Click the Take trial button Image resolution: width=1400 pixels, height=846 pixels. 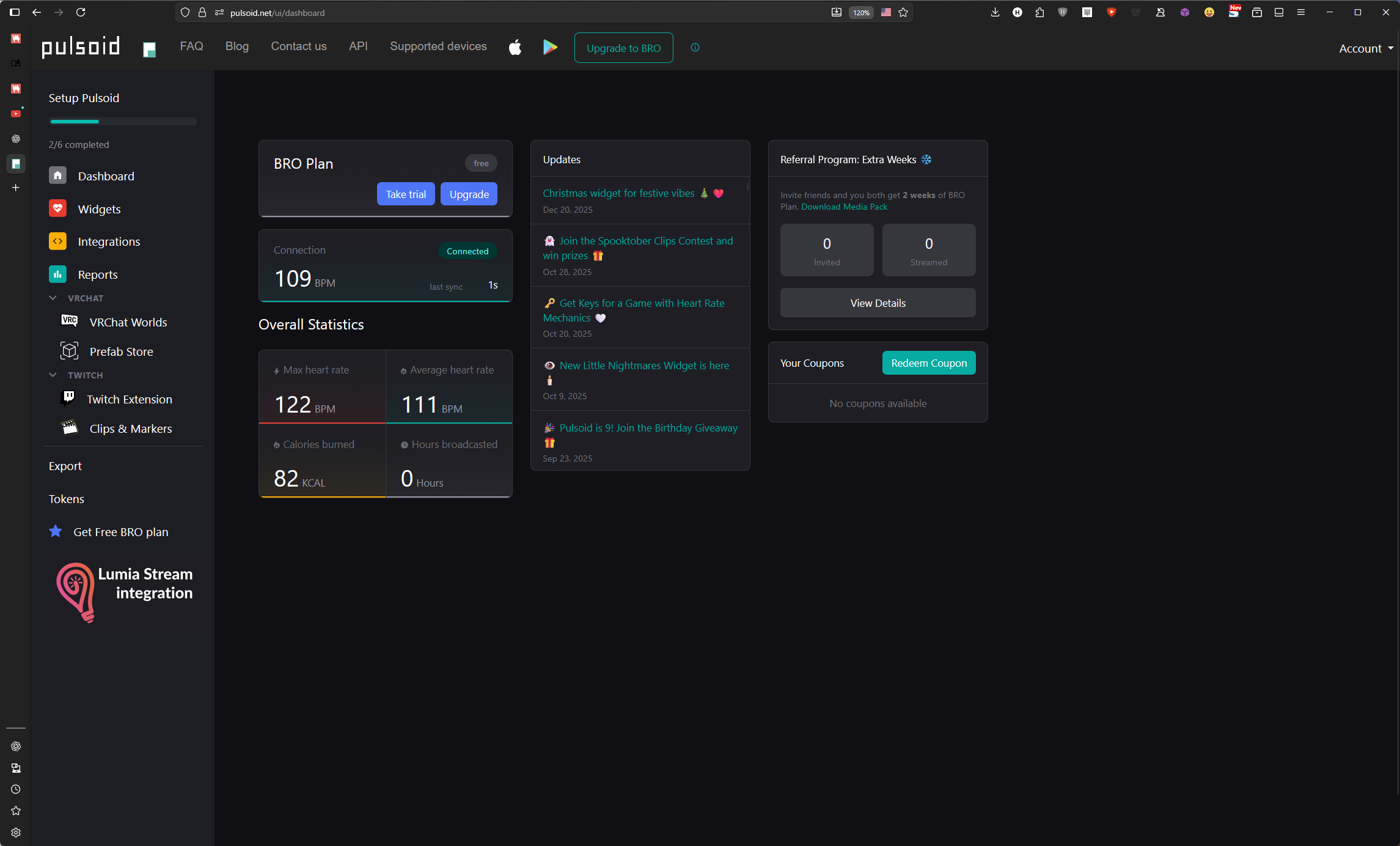[406, 194]
